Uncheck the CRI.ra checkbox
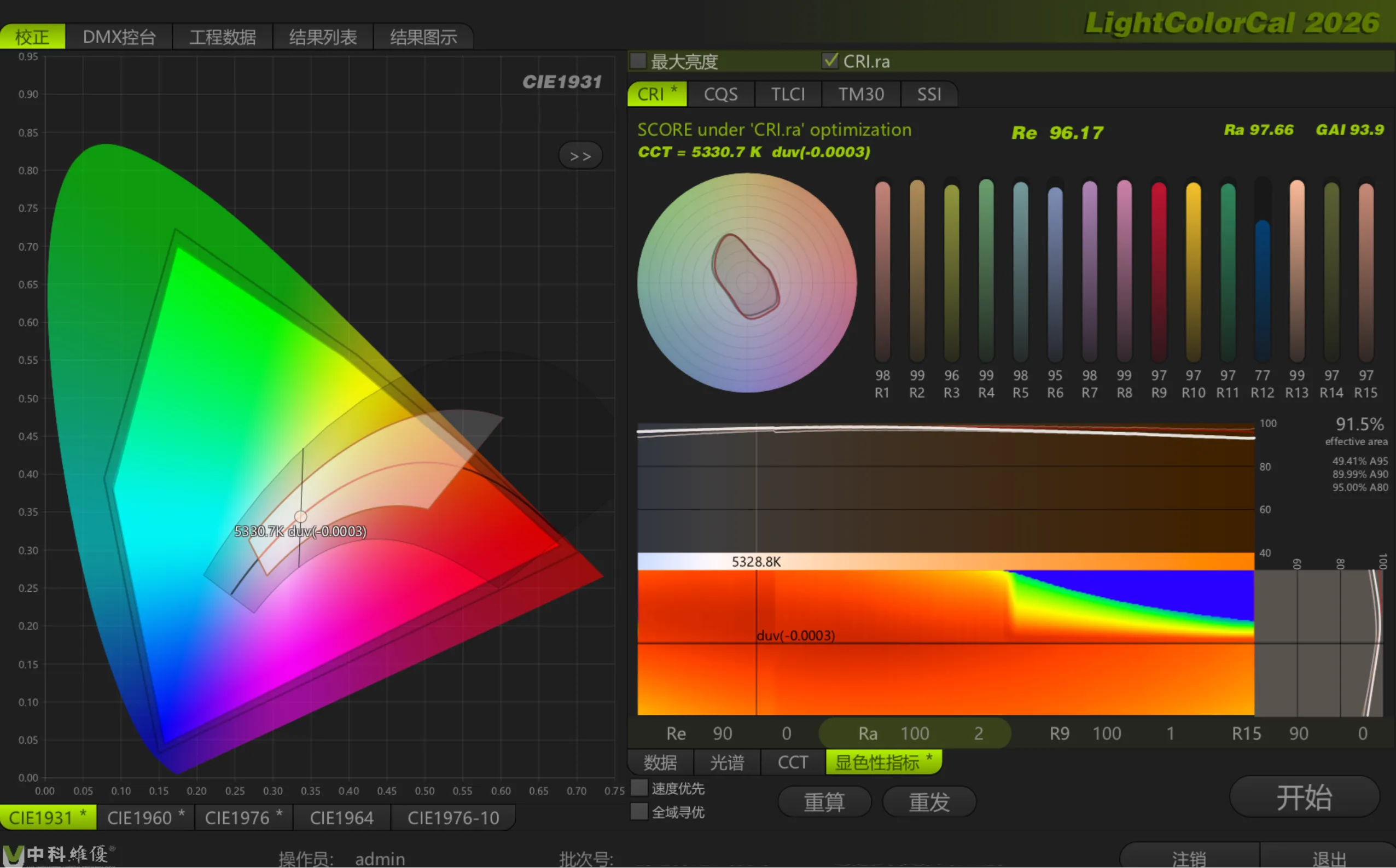This screenshot has width=1396, height=868. coord(830,61)
